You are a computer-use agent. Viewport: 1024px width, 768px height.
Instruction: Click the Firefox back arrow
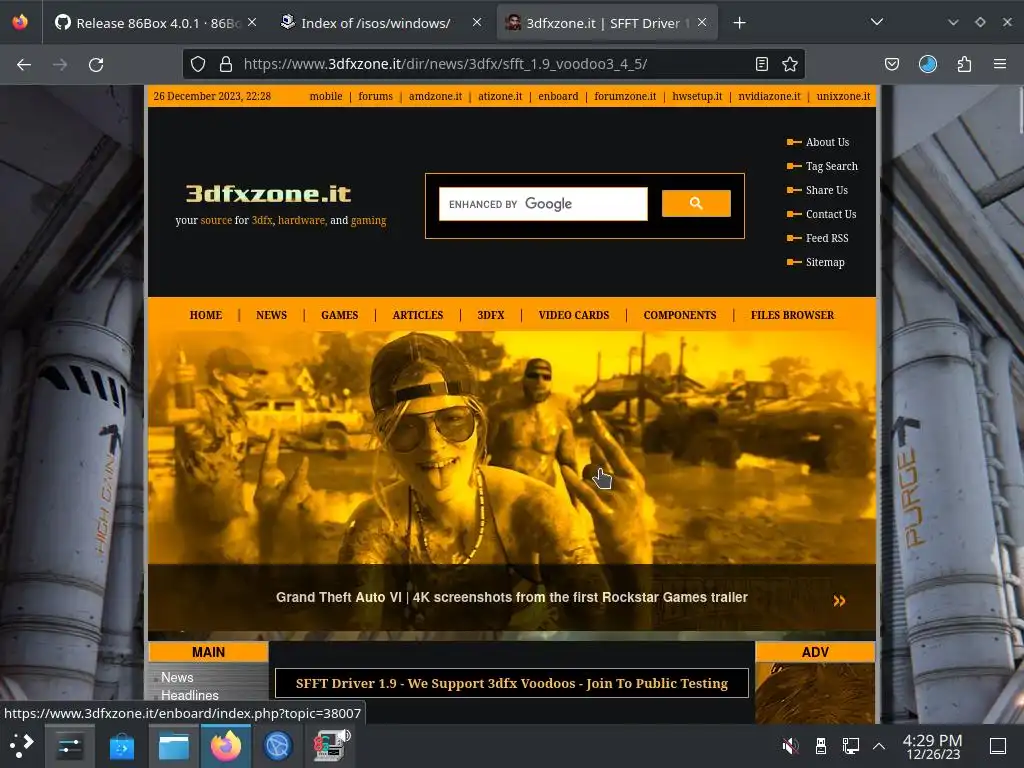click(24, 65)
